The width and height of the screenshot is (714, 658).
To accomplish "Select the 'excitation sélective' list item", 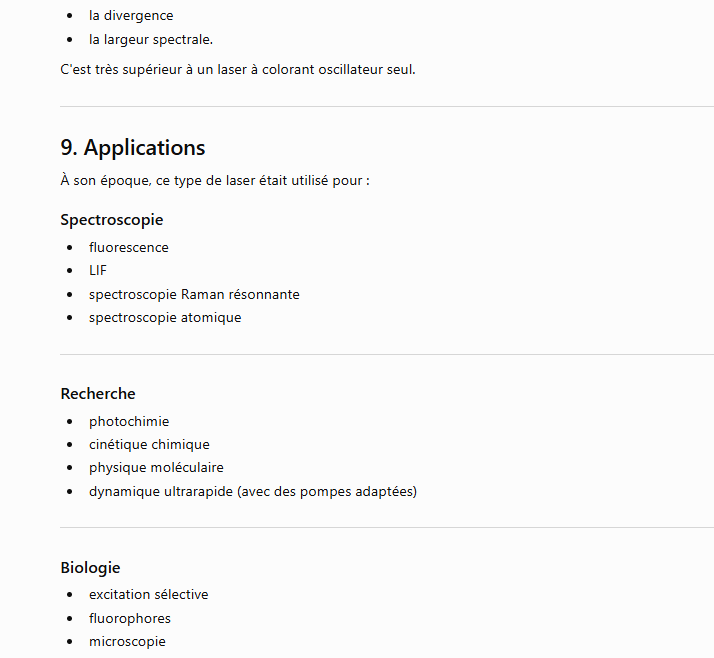I will click(148, 594).
